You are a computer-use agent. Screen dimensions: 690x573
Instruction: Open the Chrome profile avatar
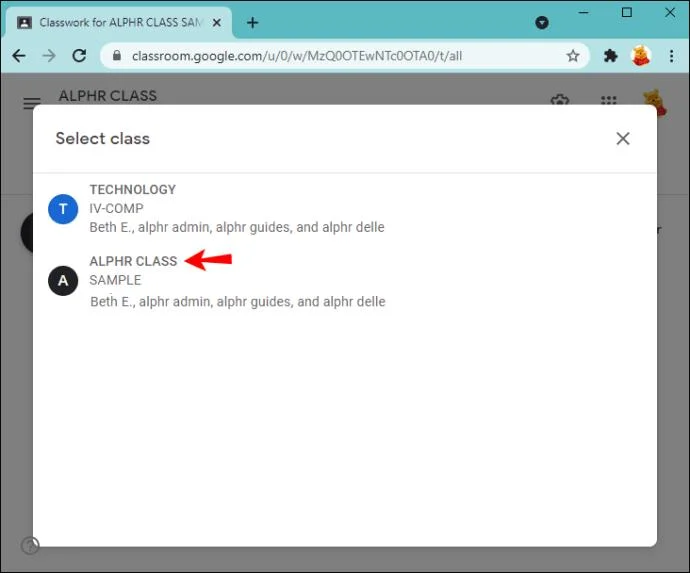pyautogui.click(x=641, y=56)
